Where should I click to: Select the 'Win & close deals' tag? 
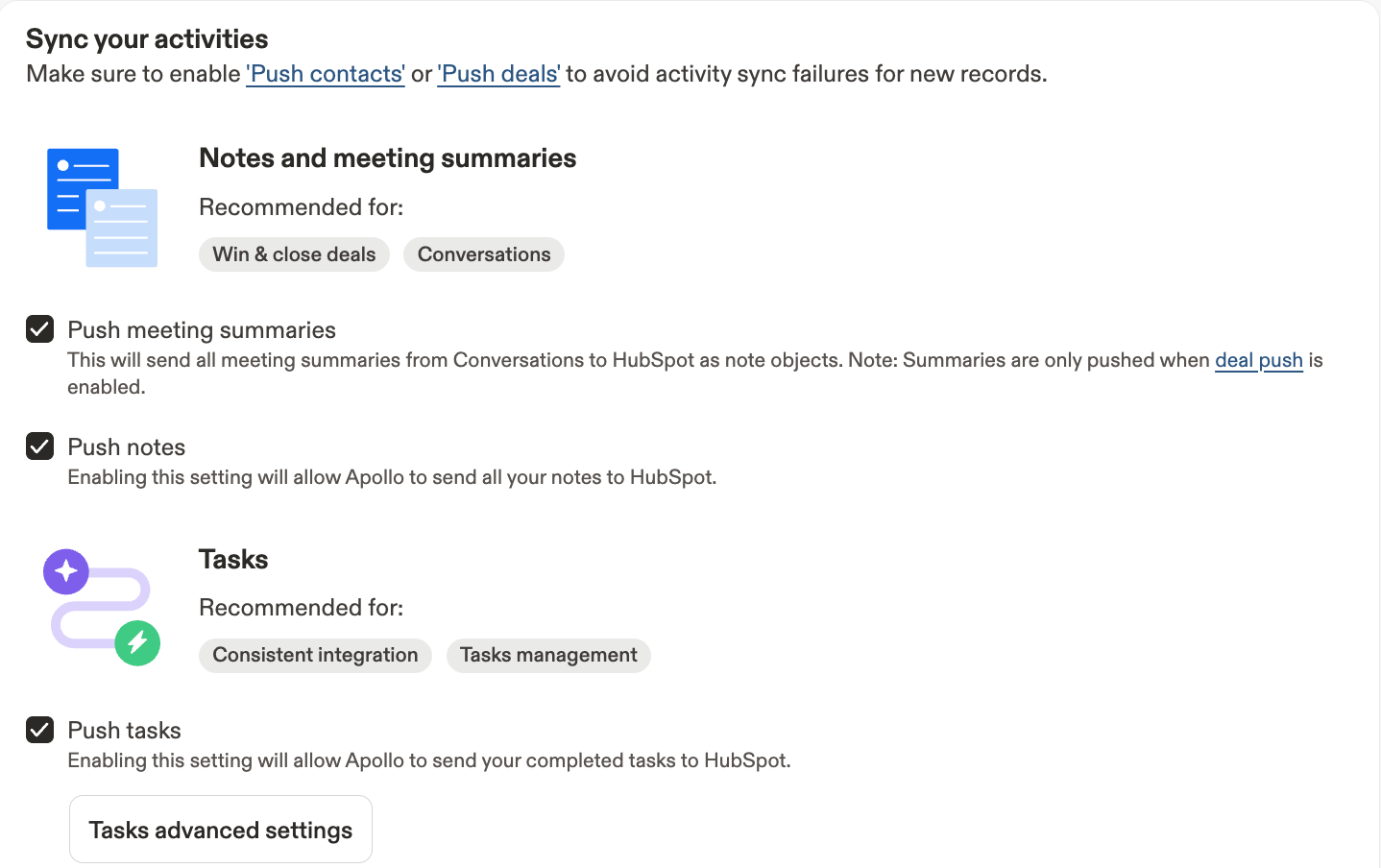pyautogui.click(x=294, y=254)
